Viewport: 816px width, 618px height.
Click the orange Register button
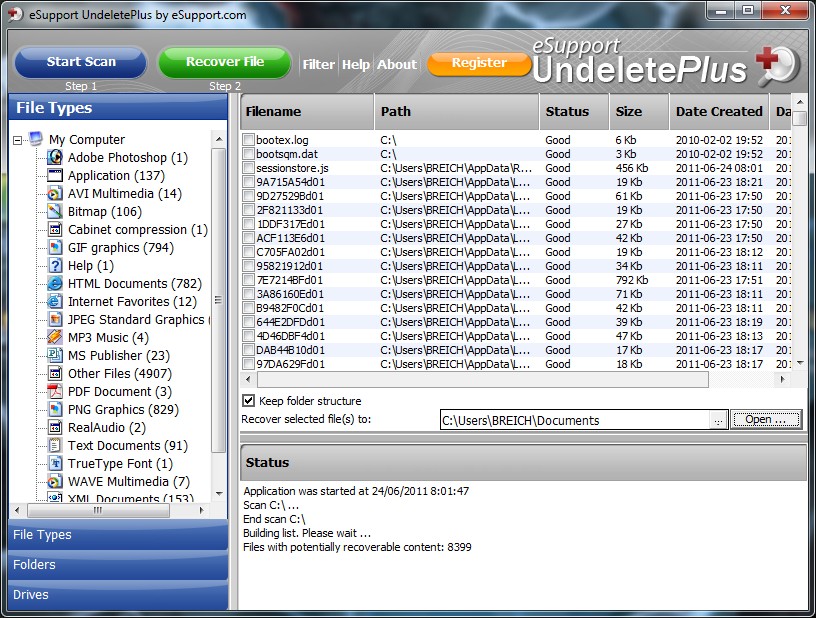(x=479, y=63)
